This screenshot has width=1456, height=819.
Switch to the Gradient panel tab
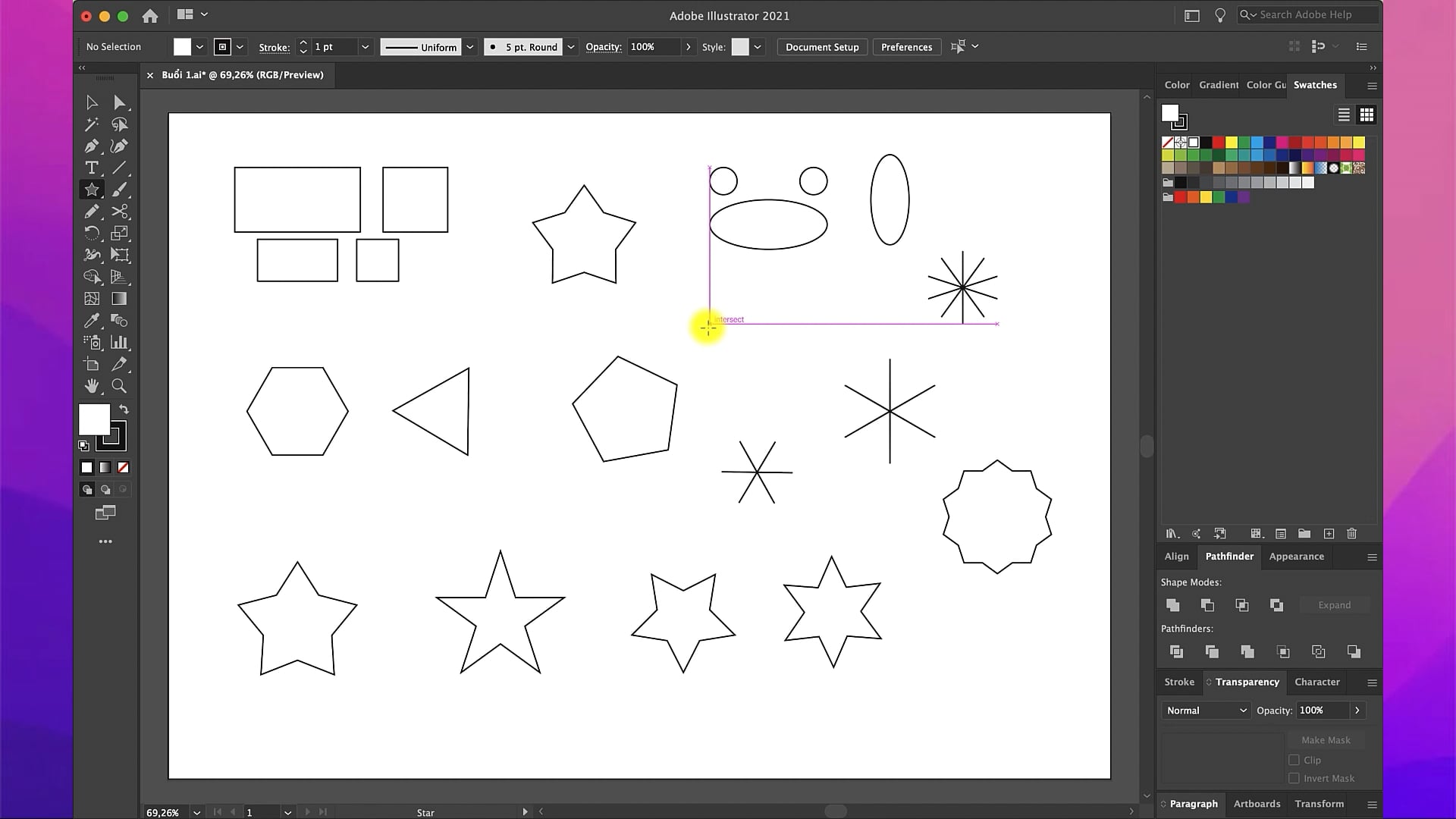(x=1218, y=85)
